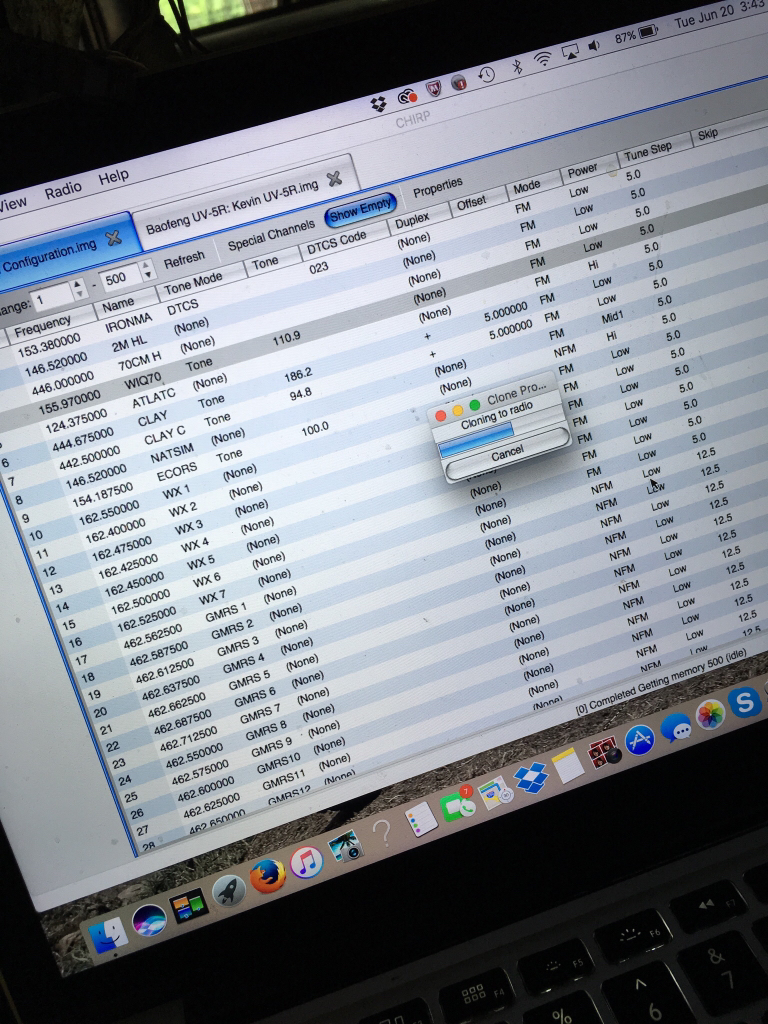The width and height of the screenshot is (768, 1024).
Task: Launch Siri from the Dock
Action: tap(148, 921)
